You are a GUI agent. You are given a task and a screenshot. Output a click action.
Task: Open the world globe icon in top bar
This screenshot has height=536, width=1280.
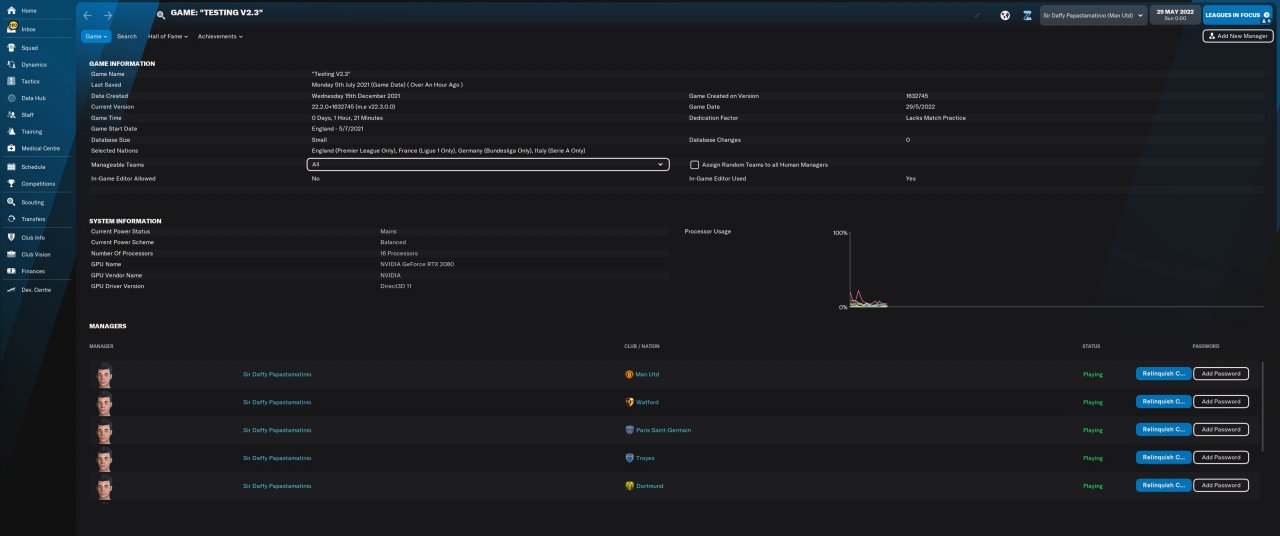(1005, 16)
